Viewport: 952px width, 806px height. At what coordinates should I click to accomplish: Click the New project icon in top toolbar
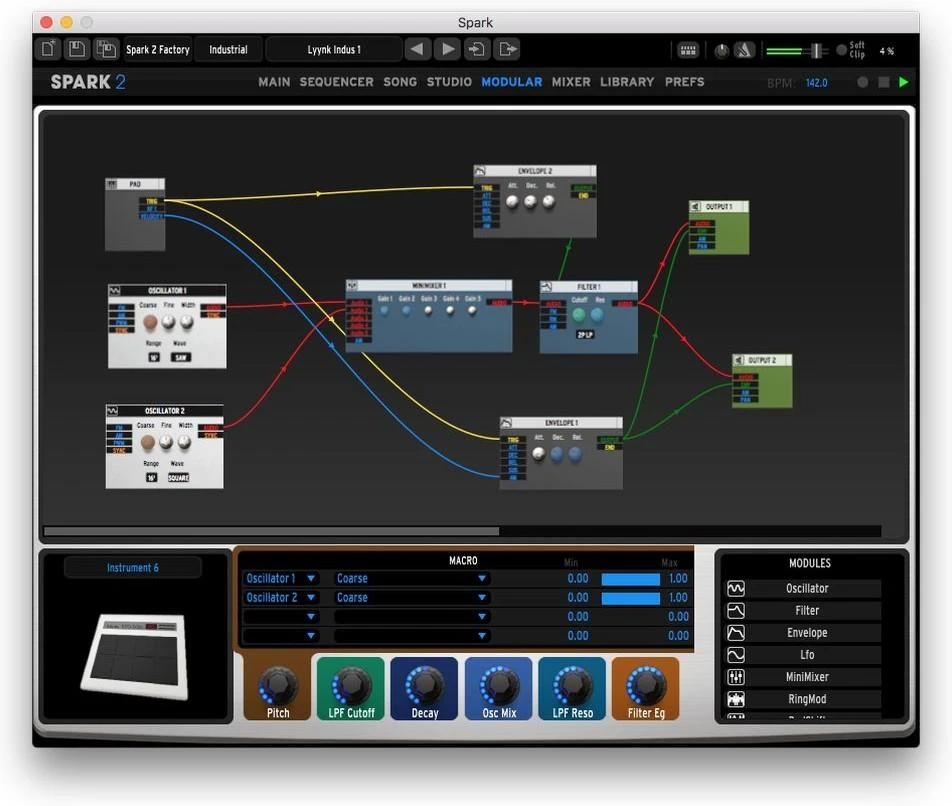point(49,49)
